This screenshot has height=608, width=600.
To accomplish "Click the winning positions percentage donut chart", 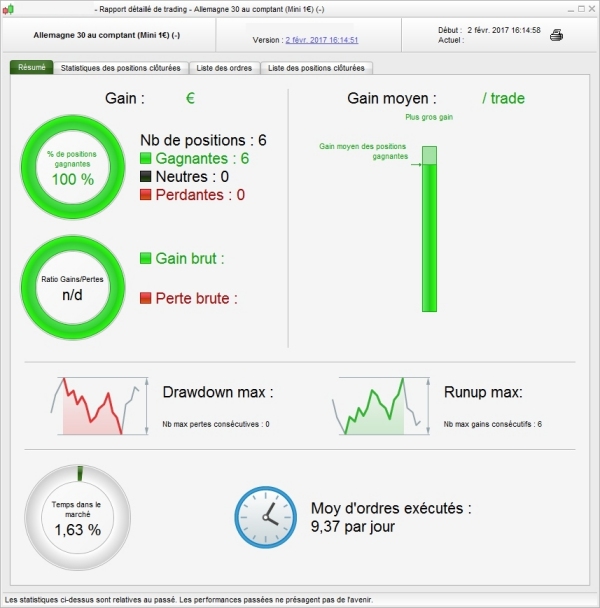I will point(73,167).
